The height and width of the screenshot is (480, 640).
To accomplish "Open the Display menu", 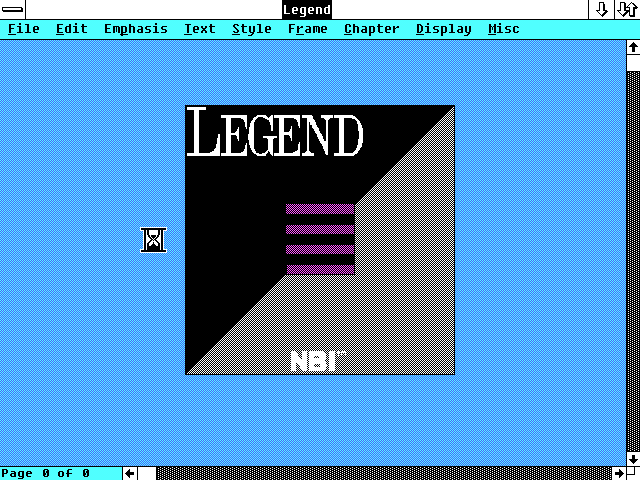I will (x=444, y=29).
